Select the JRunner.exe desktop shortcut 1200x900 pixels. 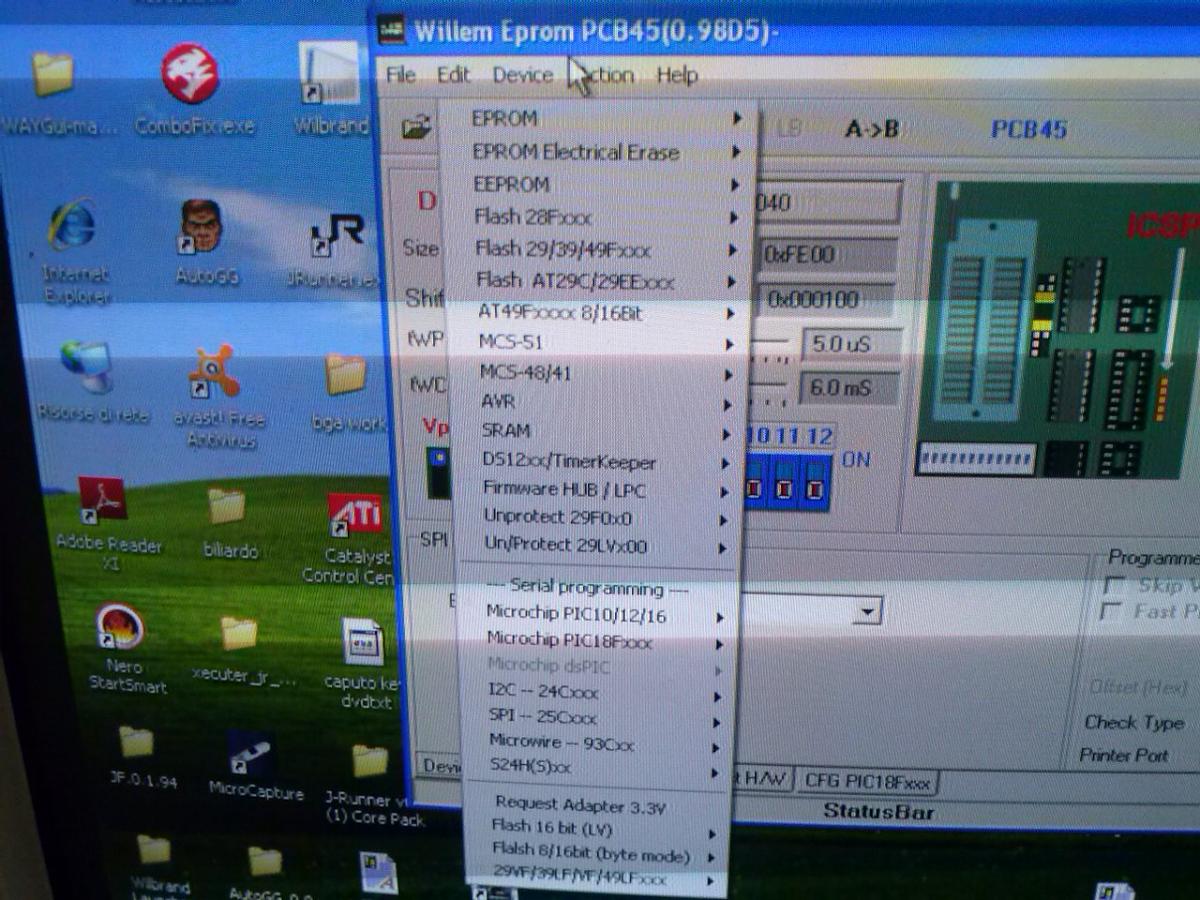click(335, 250)
